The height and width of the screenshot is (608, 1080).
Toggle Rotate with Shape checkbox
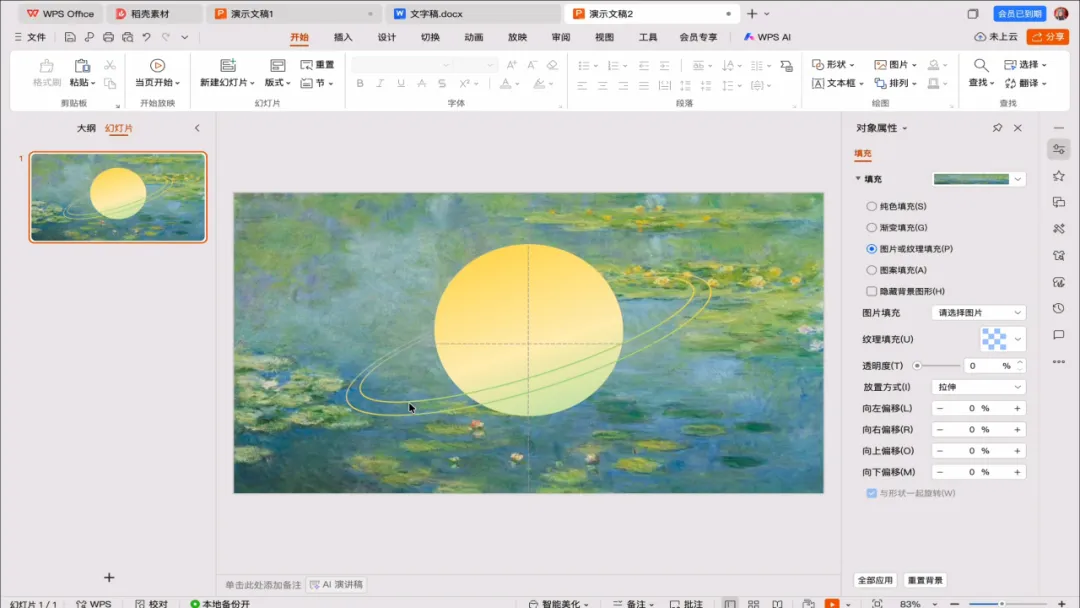(x=871, y=493)
